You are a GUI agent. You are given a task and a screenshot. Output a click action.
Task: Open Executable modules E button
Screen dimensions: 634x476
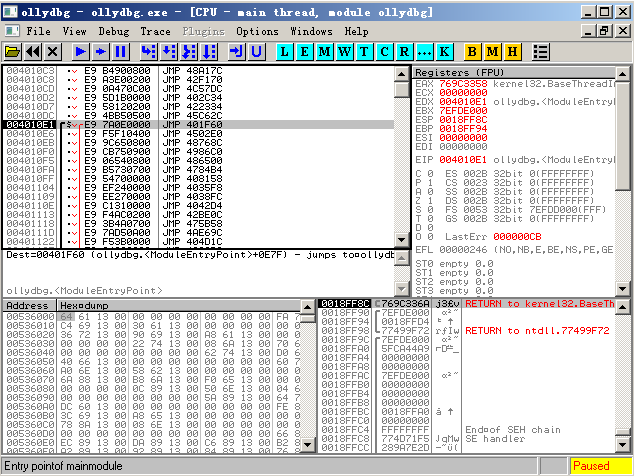click(x=304, y=52)
